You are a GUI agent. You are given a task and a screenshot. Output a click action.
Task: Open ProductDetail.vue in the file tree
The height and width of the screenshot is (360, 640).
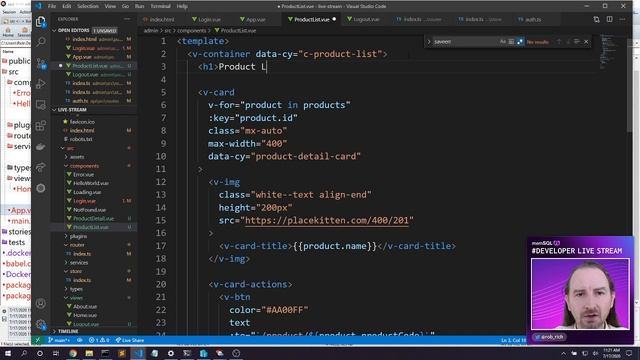point(93,218)
